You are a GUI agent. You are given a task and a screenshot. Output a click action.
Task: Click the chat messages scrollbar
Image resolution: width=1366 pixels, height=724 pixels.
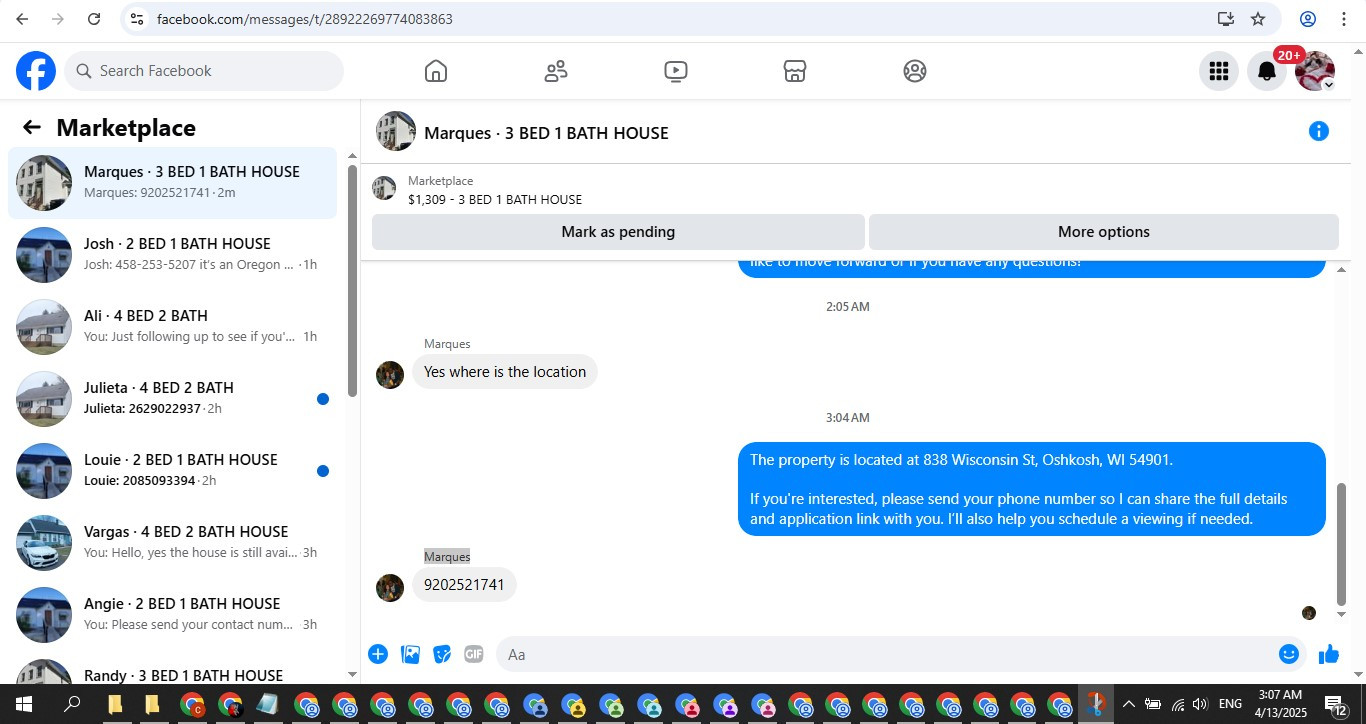(x=1342, y=544)
